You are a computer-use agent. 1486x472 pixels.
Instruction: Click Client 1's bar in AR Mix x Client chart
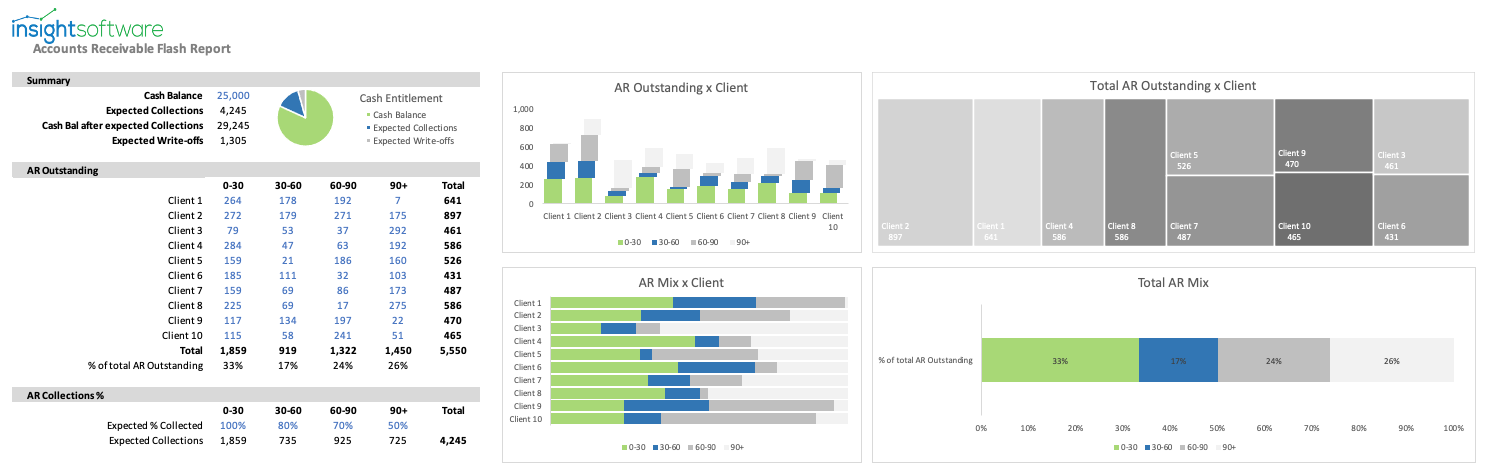[x=698, y=302]
